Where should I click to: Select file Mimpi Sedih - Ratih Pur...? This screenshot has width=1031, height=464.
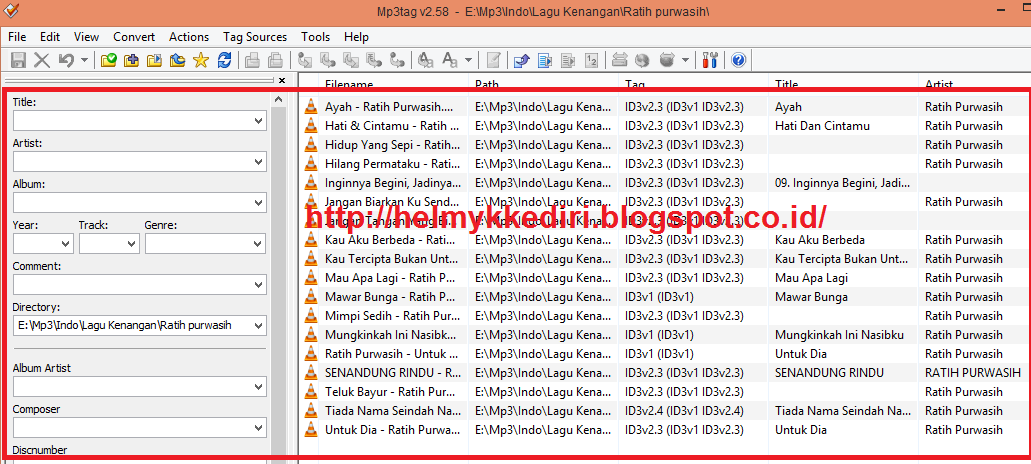(392, 316)
